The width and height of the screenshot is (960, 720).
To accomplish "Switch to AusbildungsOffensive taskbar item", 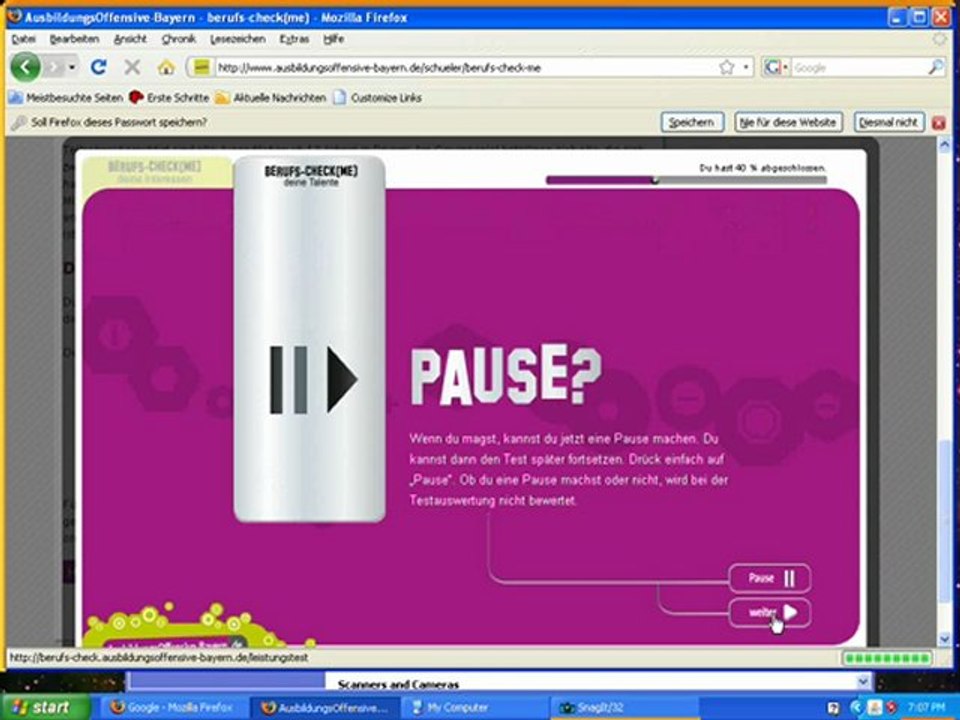I will pyautogui.click(x=324, y=708).
